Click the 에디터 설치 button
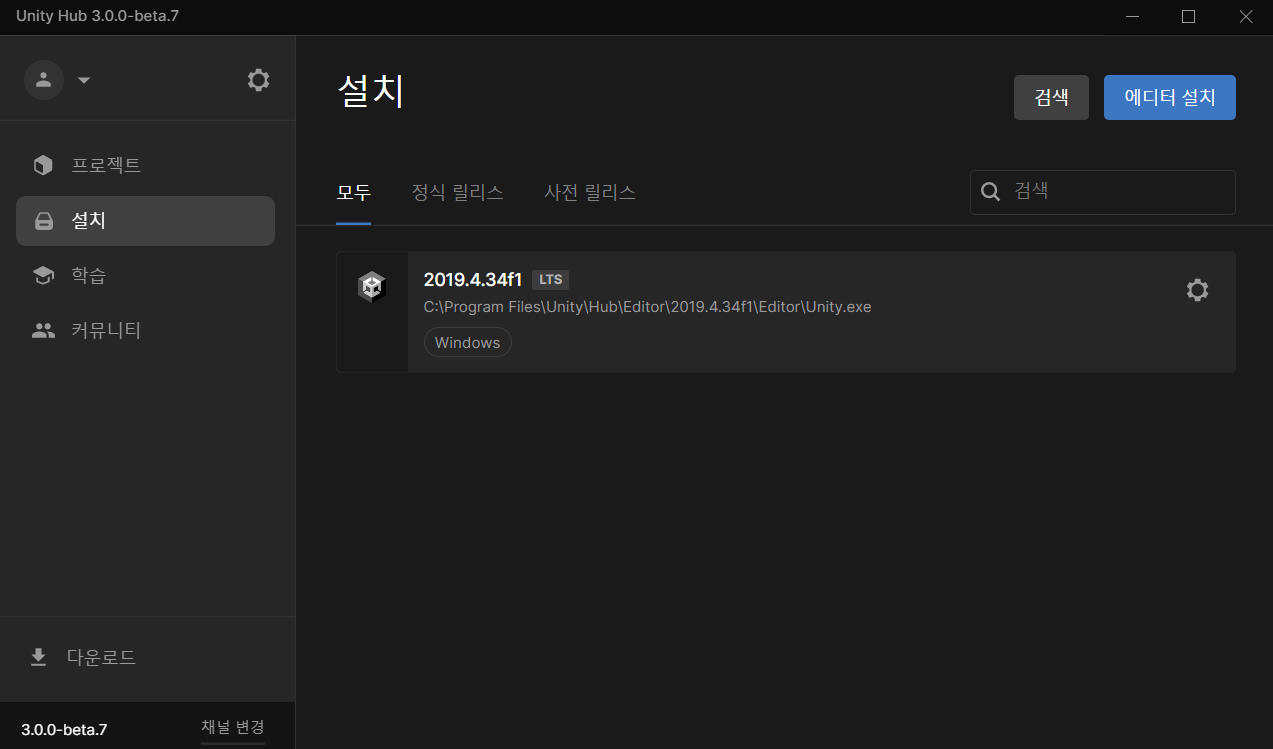The width and height of the screenshot is (1273, 749). click(x=1170, y=97)
